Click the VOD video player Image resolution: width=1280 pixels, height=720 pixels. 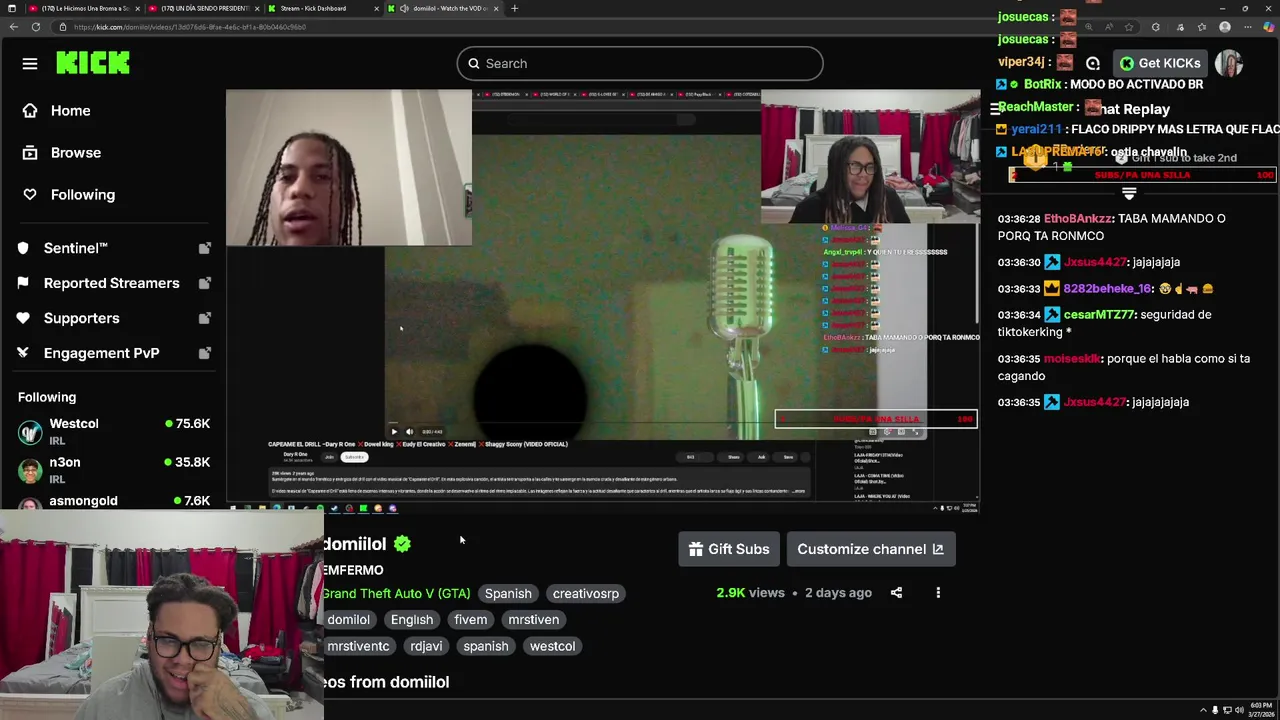(x=603, y=301)
